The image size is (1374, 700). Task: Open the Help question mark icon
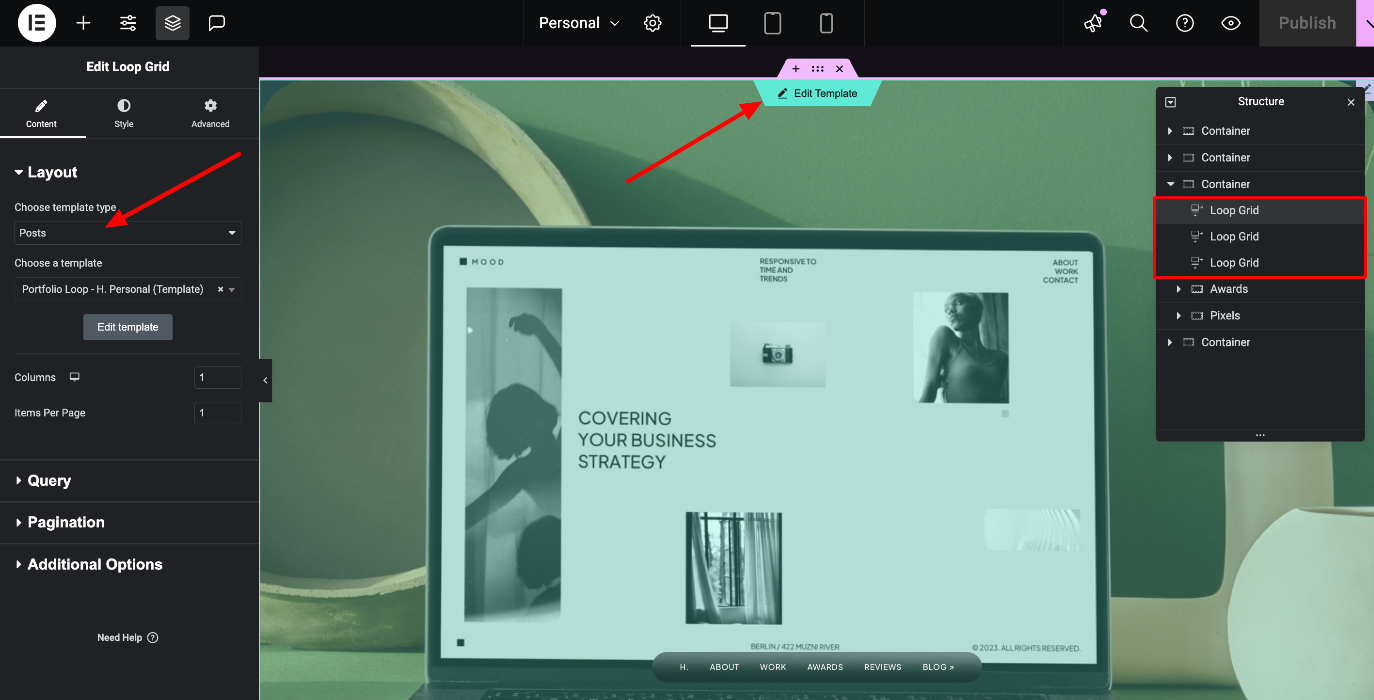(x=1185, y=23)
